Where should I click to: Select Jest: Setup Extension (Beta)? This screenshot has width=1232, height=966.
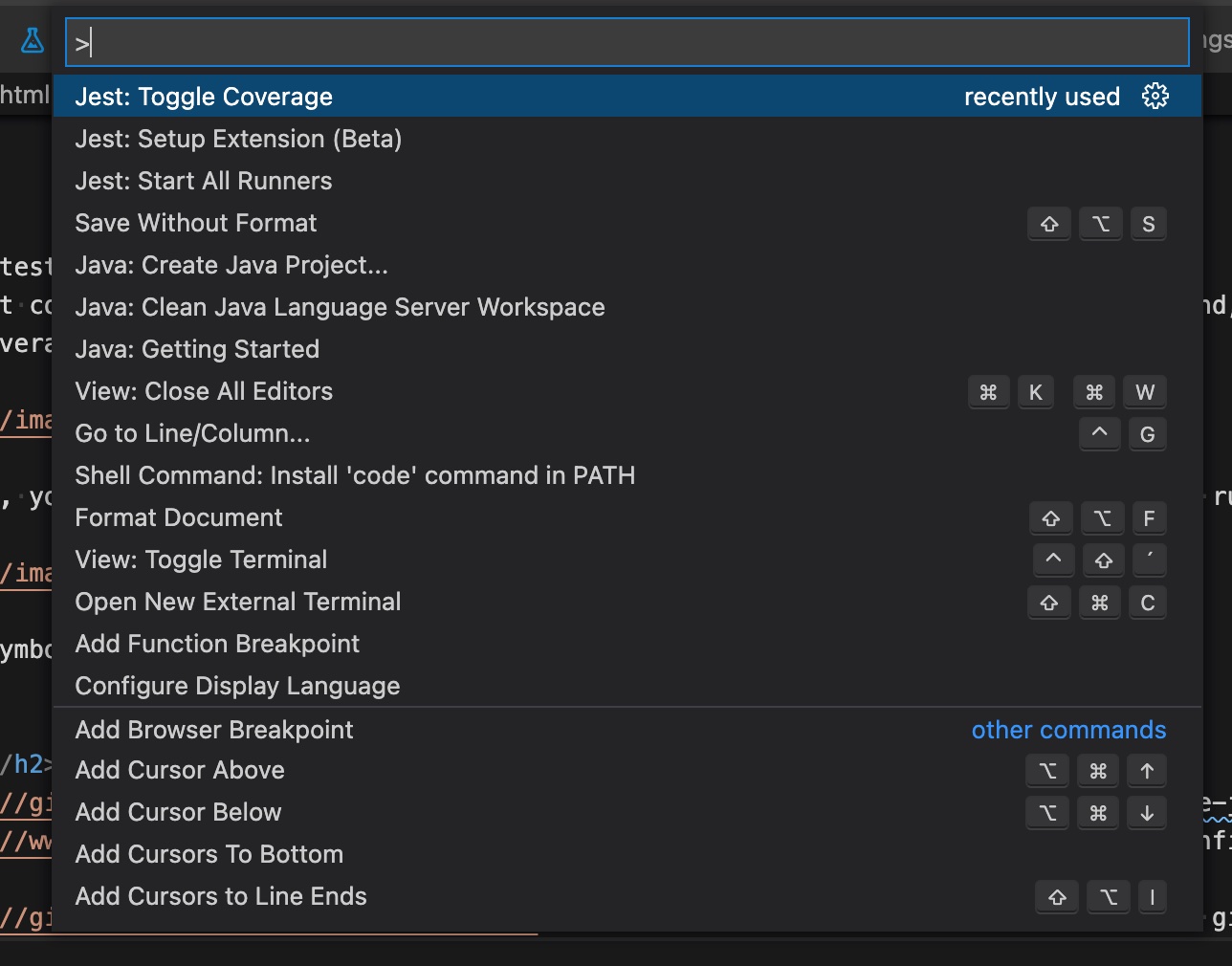tap(627, 139)
